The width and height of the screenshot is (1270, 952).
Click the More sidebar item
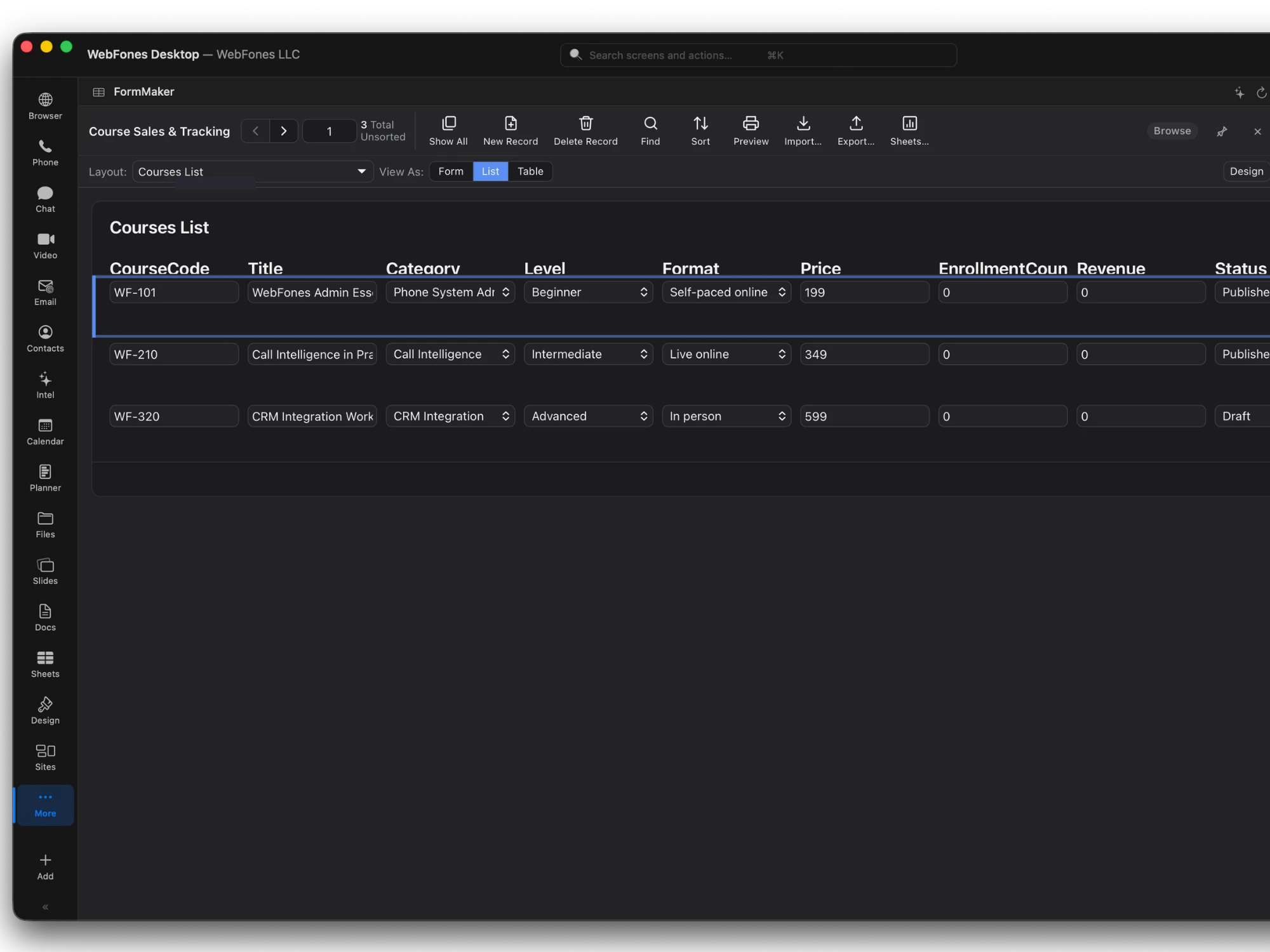click(45, 805)
